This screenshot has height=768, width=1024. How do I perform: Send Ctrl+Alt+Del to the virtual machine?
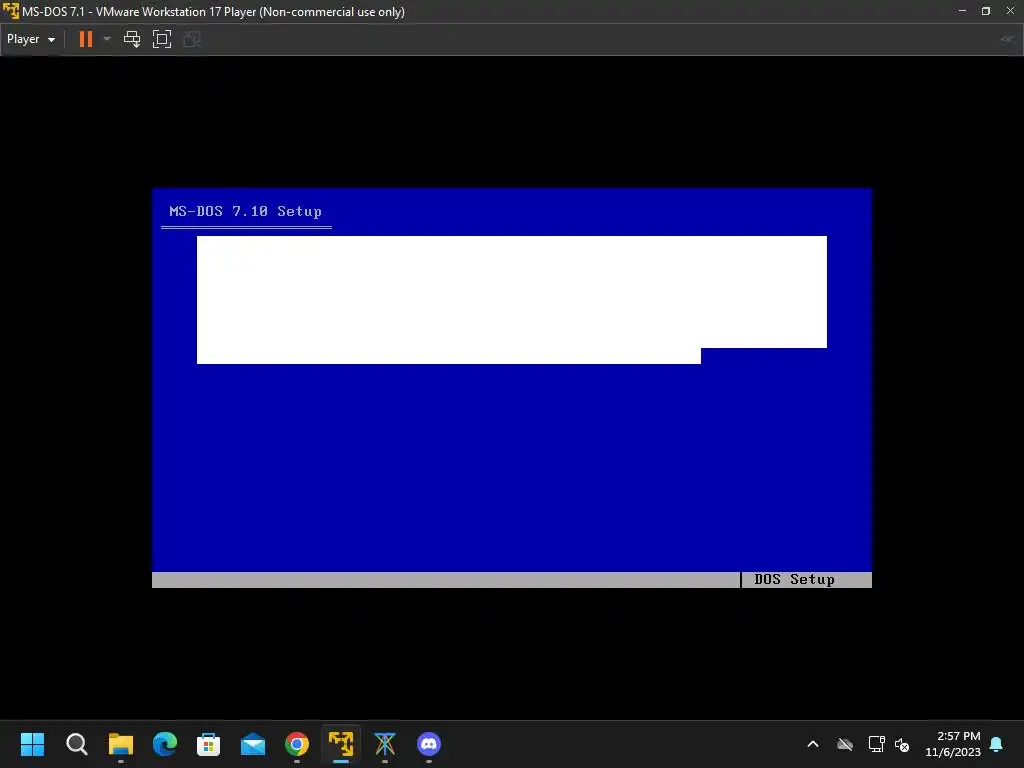coord(132,39)
